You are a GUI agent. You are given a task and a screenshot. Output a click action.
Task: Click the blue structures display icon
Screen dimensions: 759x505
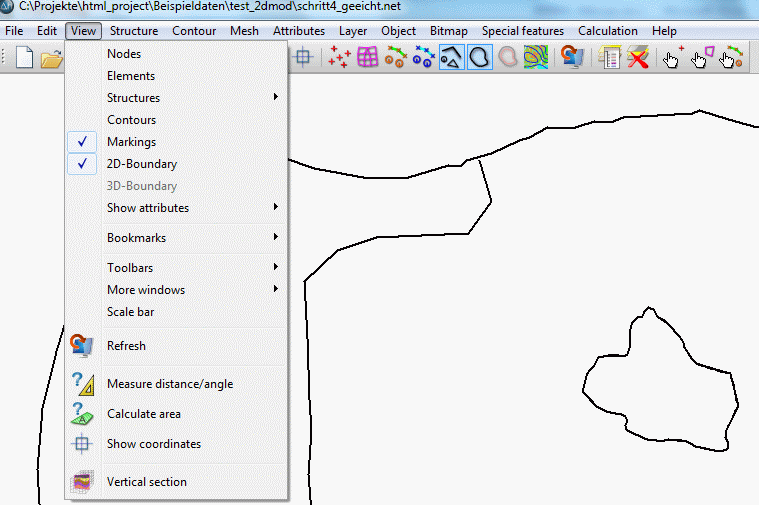424,57
